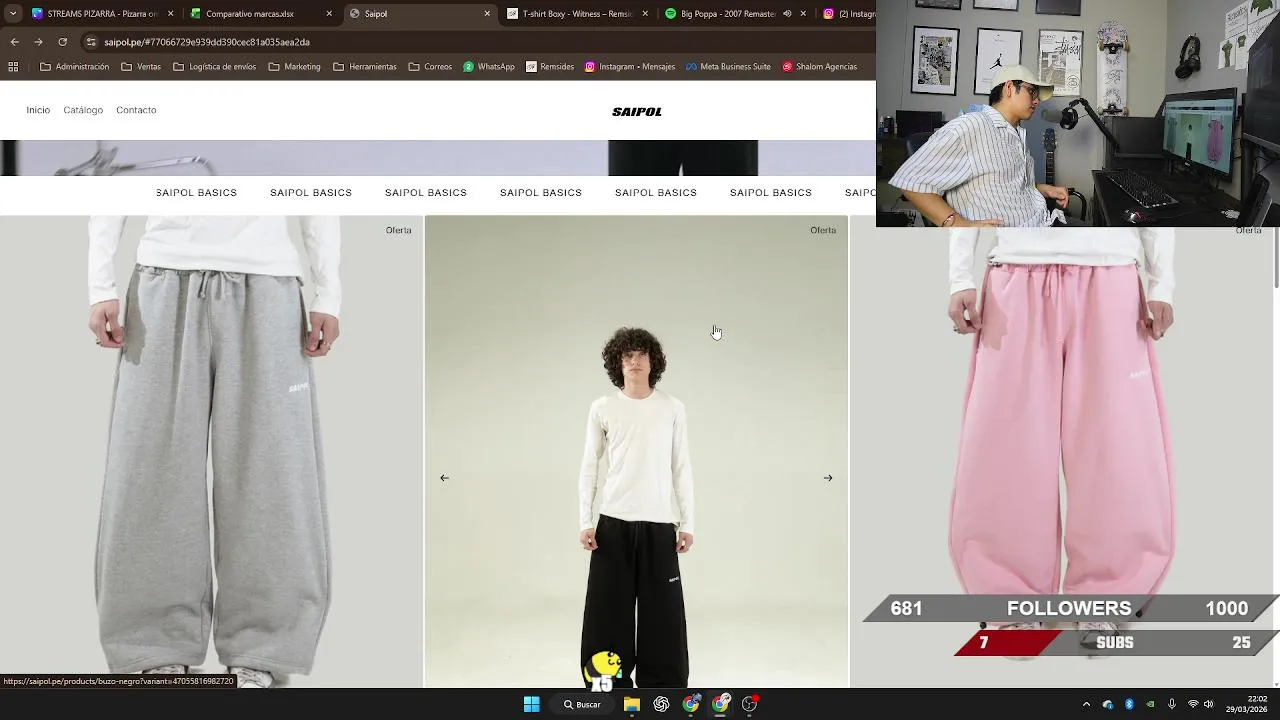Show hidden system tray icons
The width and height of the screenshot is (1280, 720).
(x=1086, y=704)
